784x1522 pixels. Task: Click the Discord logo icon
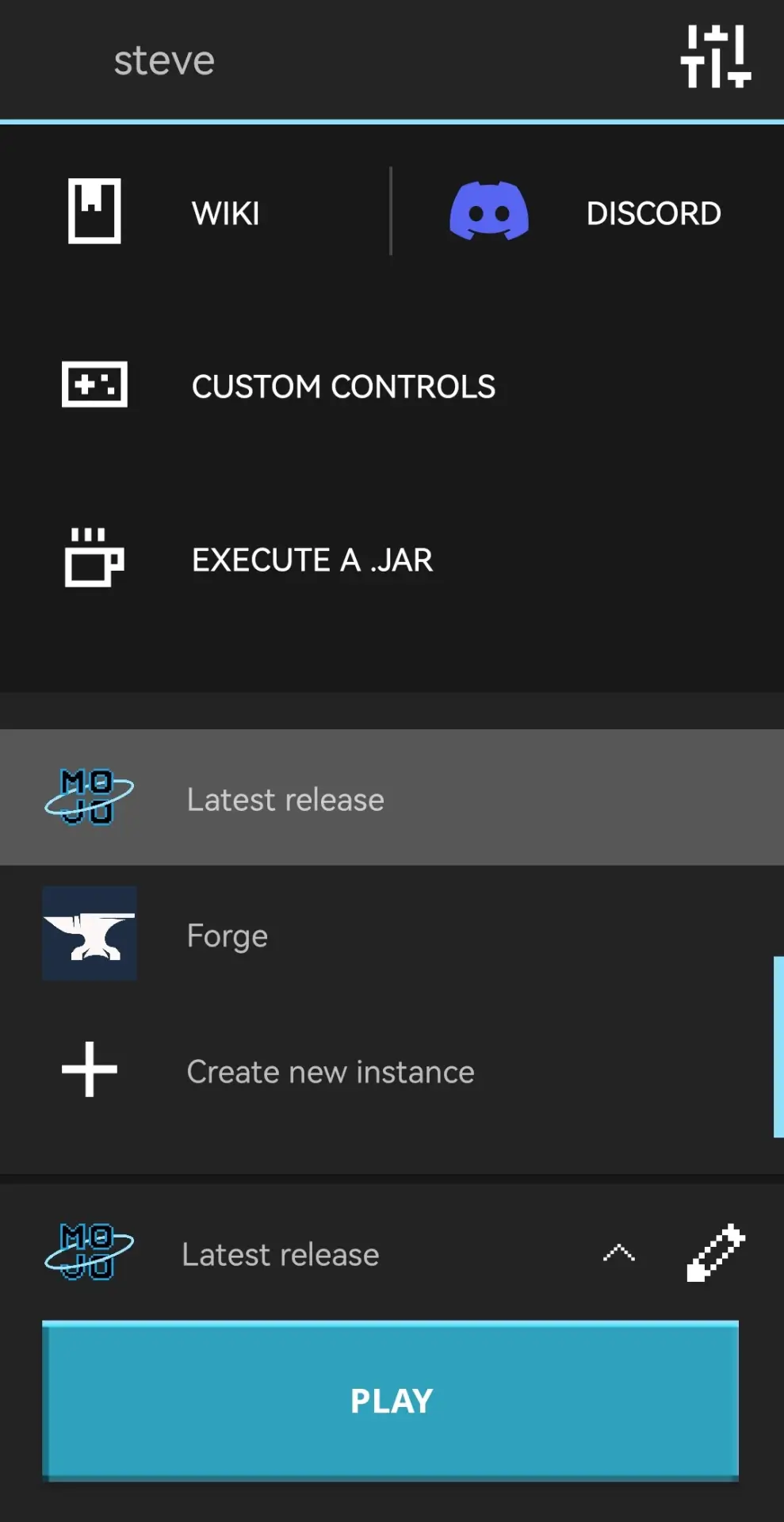click(x=489, y=211)
